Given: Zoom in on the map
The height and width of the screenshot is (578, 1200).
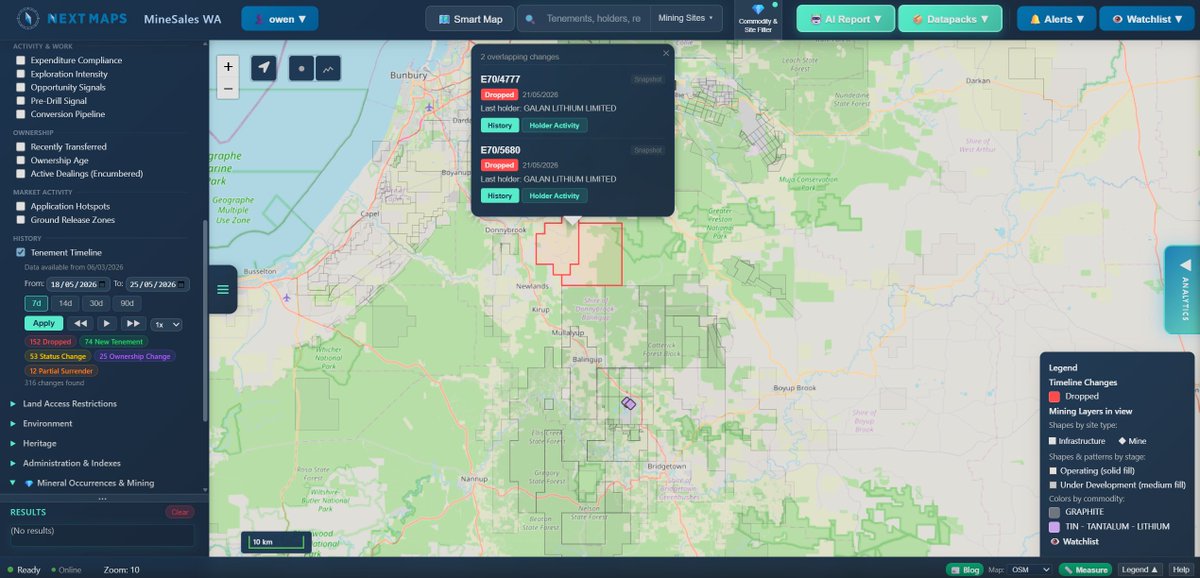Looking at the screenshot, I should click(x=229, y=67).
